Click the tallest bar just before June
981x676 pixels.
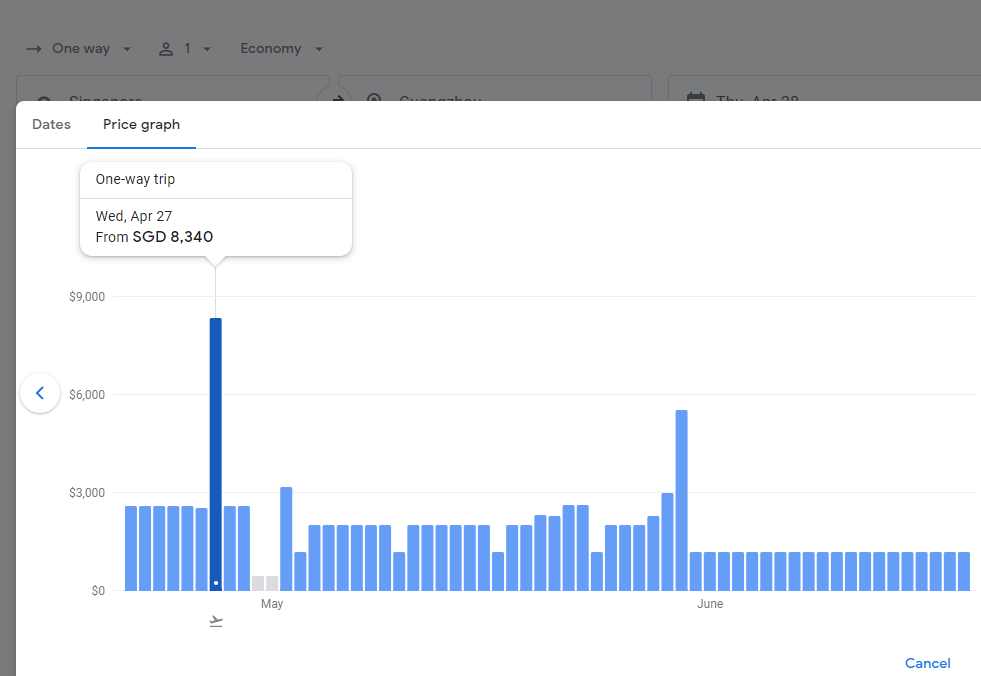click(681, 500)
